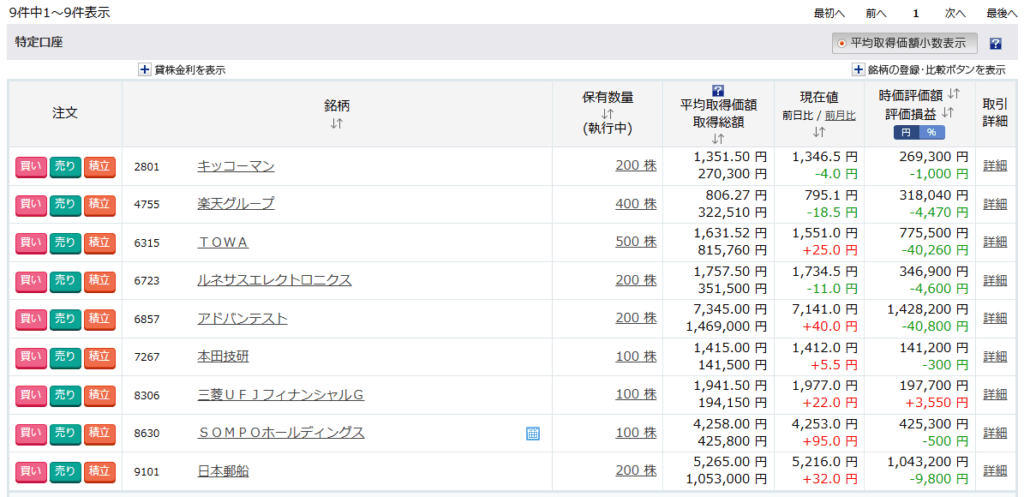
Task: Open 詳細 for 日本郵船 row
Action: coord(995,471)
